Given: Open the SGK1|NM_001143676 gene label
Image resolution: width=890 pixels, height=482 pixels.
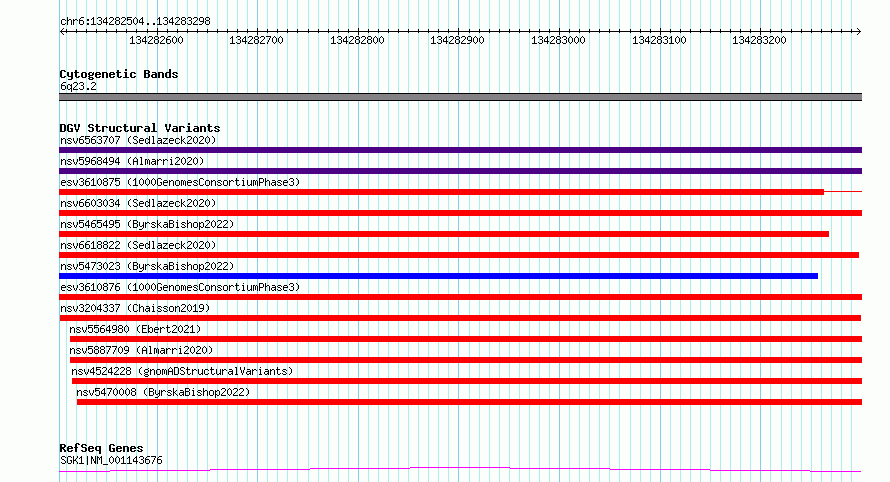Looking at the screenshot, I should [x=111, y=460].
